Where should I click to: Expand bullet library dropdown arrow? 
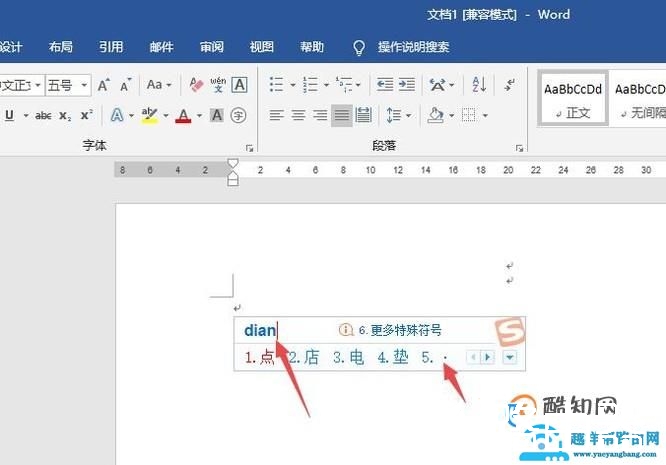293,85
